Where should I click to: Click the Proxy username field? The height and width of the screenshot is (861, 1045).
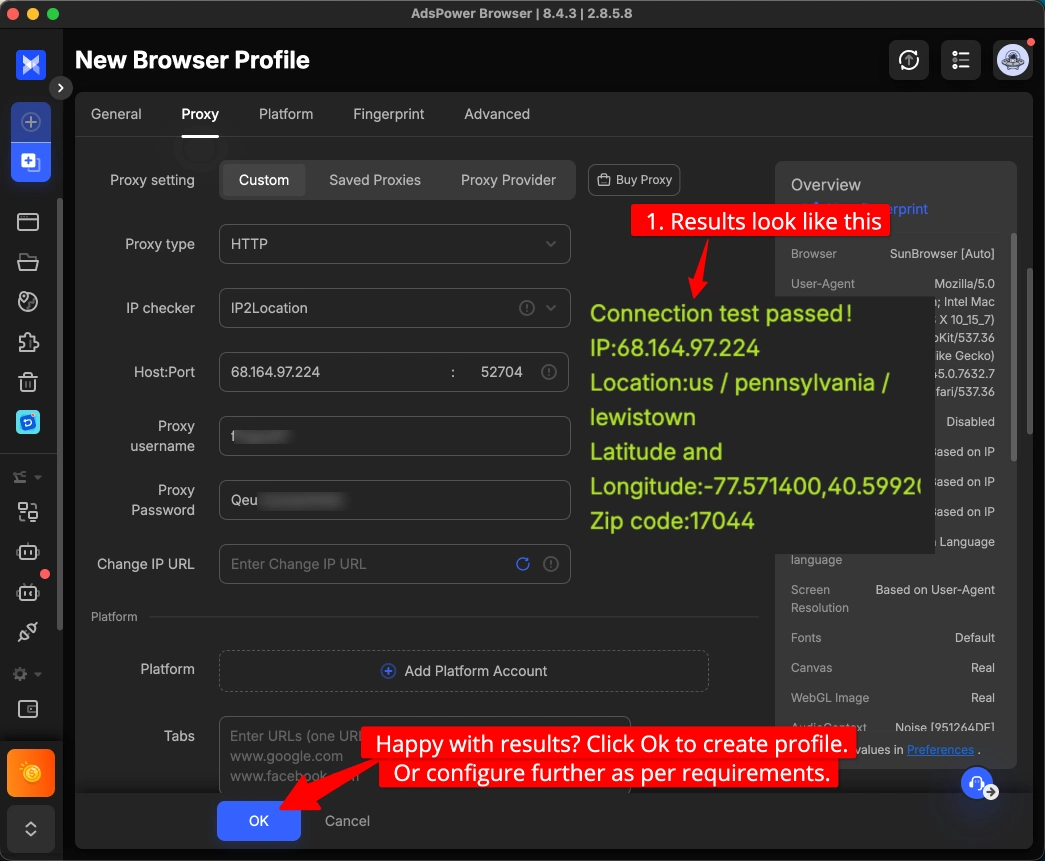(x=395, y=436)
